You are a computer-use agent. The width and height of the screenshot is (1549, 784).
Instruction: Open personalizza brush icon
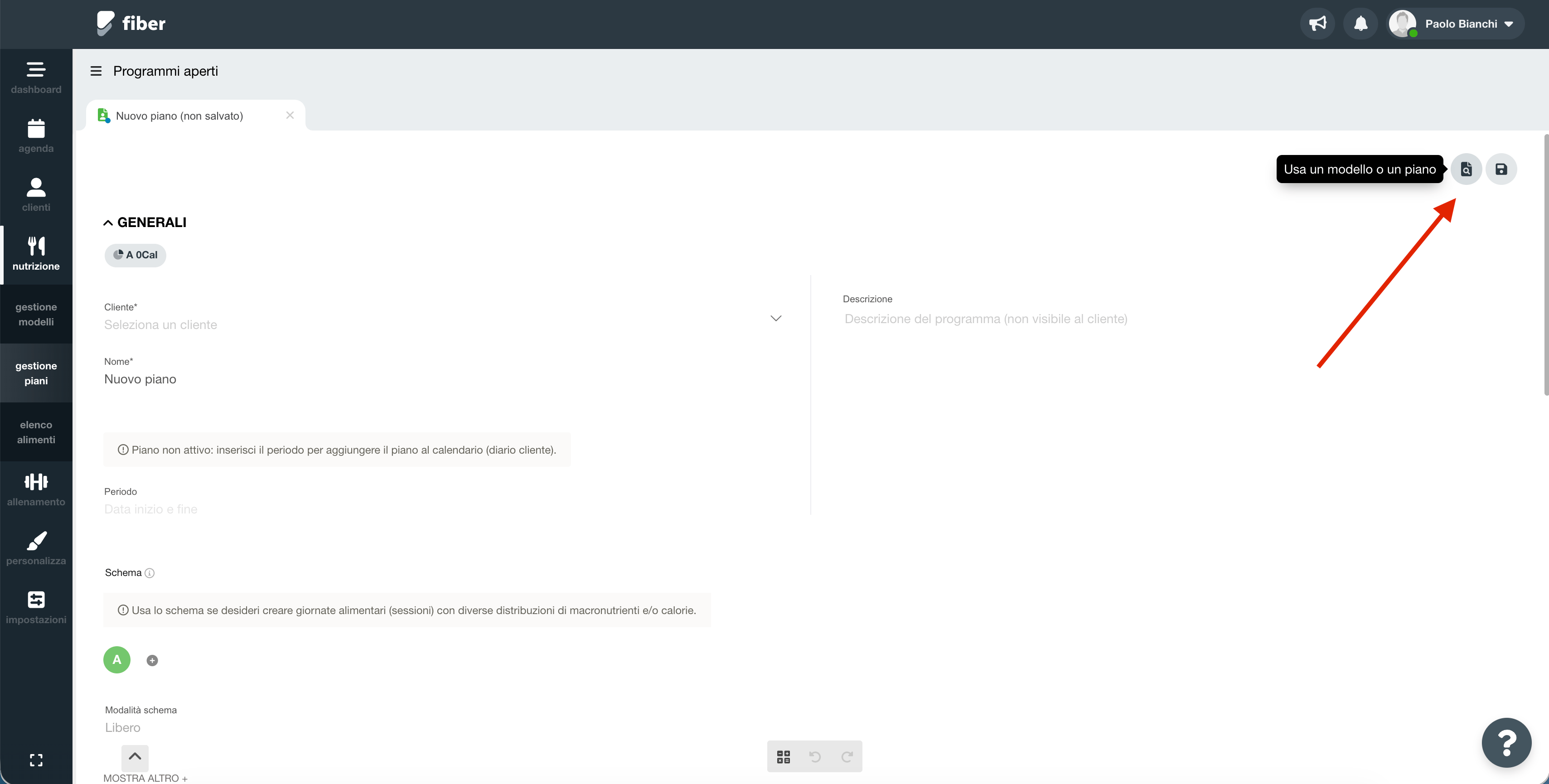pyautogui.click(x=36, y=541)
